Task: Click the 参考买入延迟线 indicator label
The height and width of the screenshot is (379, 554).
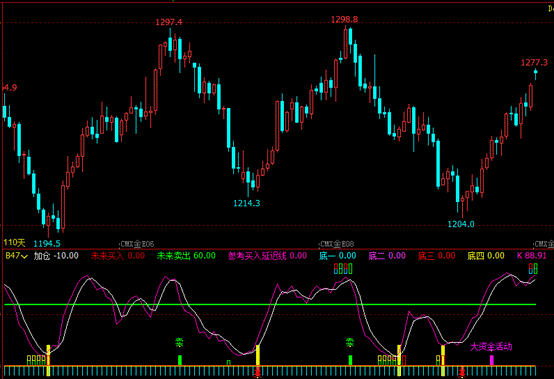Action: 257,256
